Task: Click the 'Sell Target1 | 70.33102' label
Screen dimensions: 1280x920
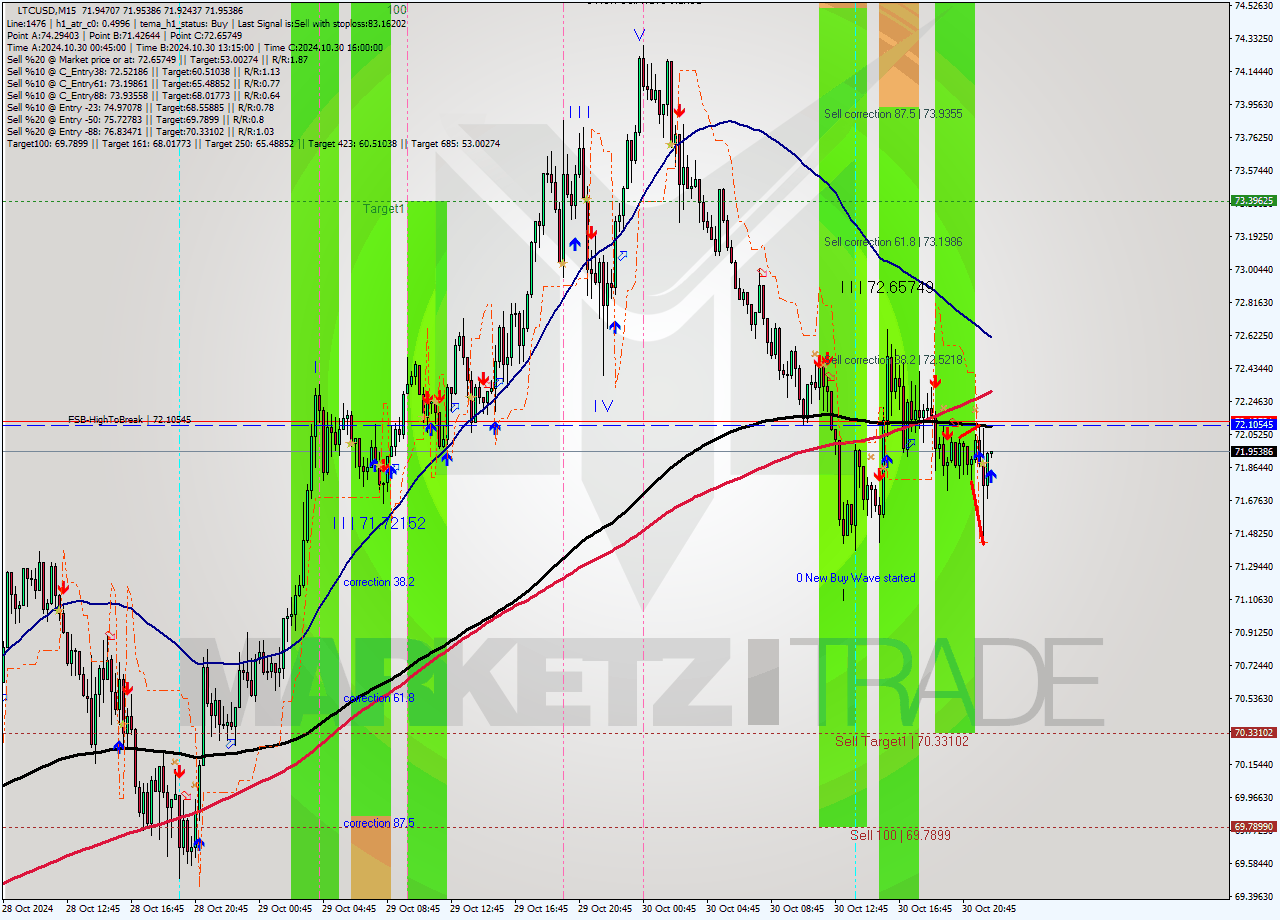Action: pyautogui.click(x=902, y=741)
